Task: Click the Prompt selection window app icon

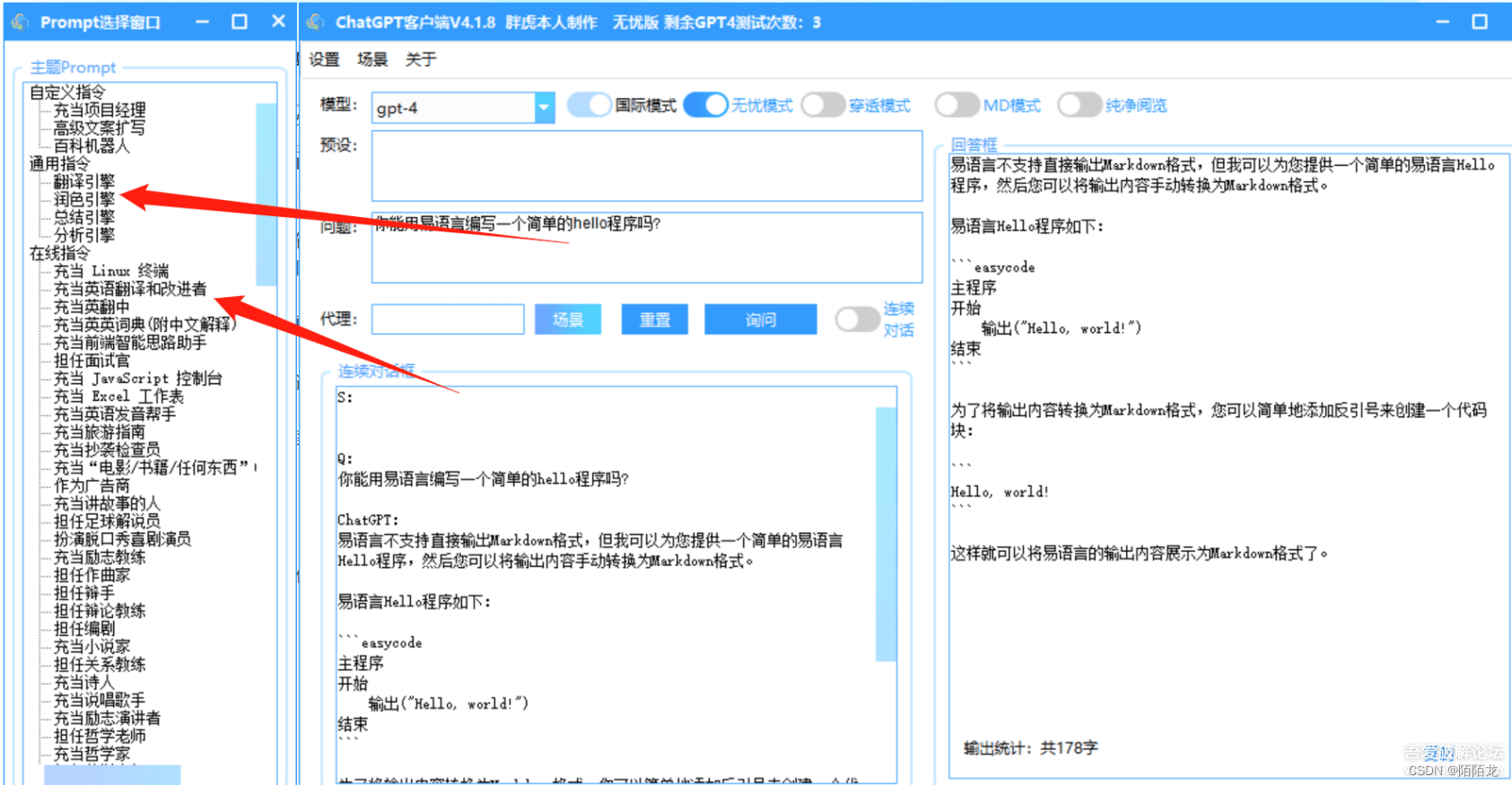Action: tap(20, 22)
